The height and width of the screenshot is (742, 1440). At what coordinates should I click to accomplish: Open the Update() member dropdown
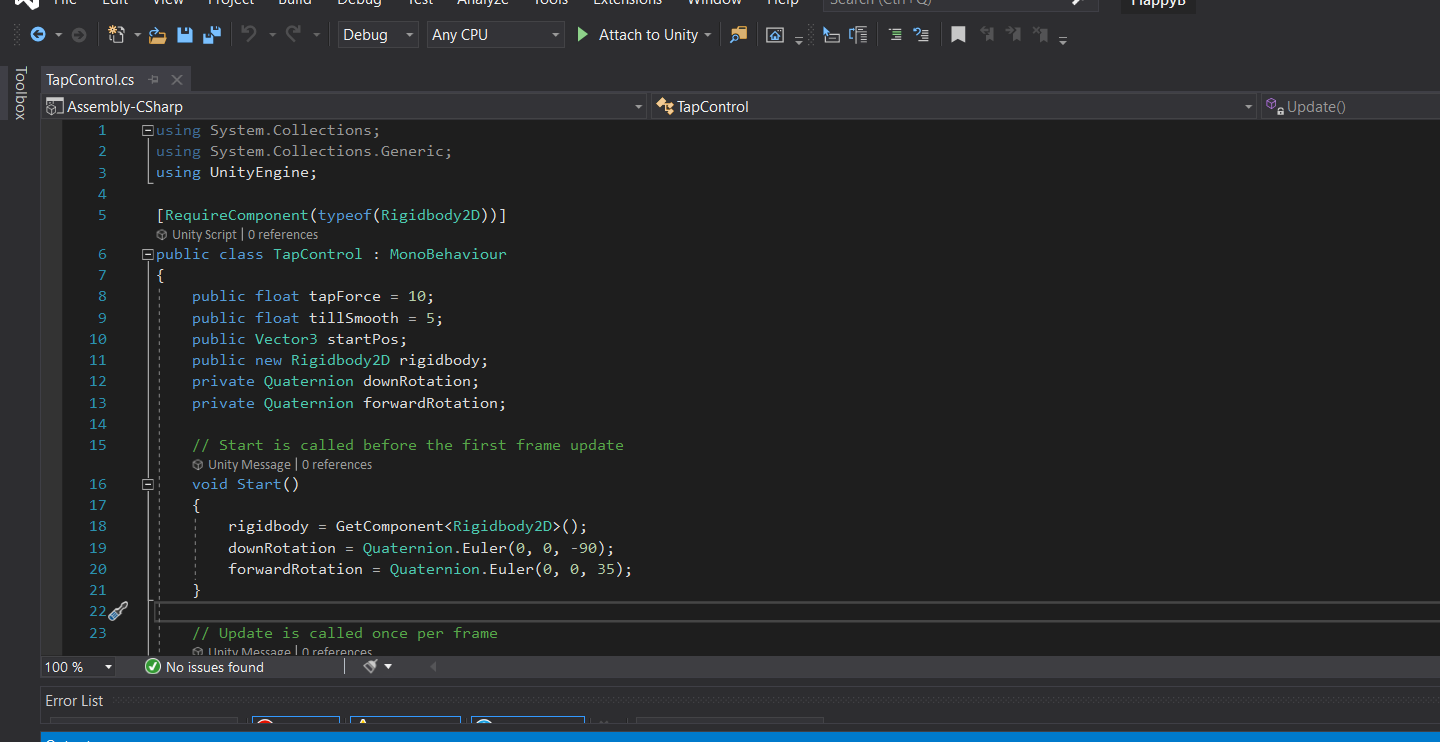1350,106
